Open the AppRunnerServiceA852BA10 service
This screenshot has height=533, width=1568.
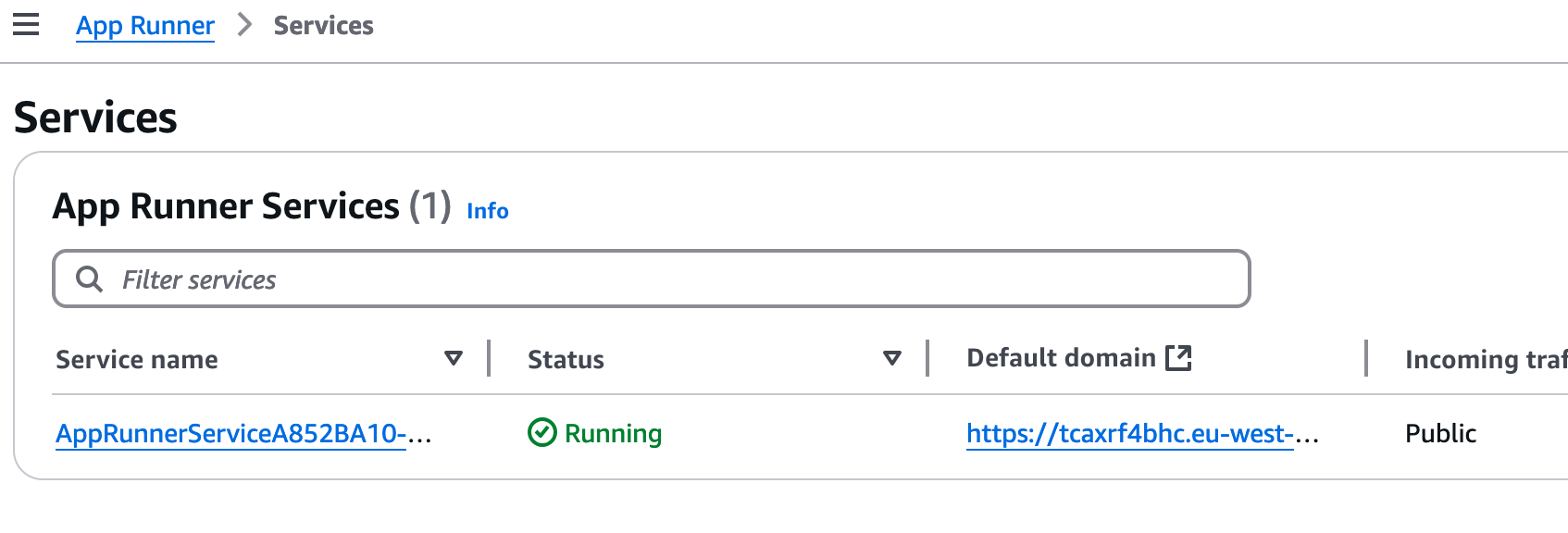(x=231, y=433)
